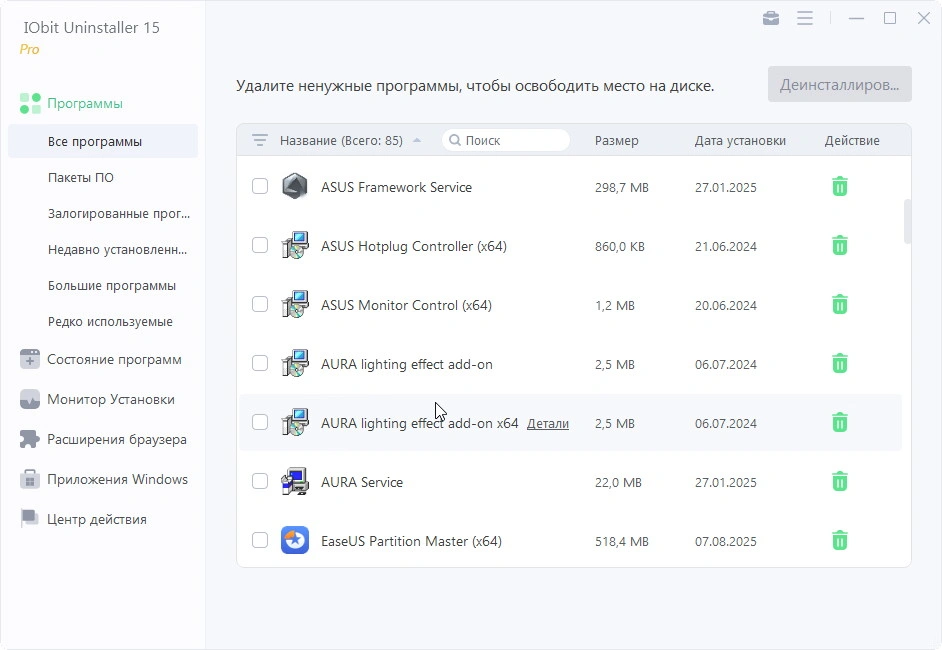The width and height of the screenshot is (942, 650).
Task: Click install date 21.06.2024
Action: tap(726, 246)
